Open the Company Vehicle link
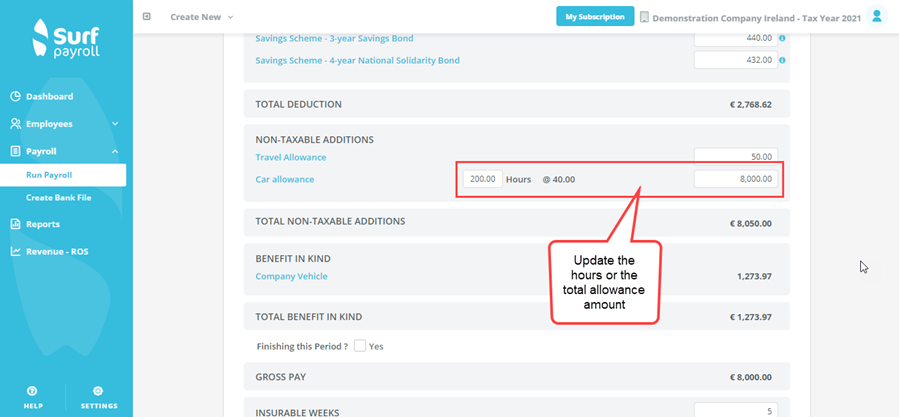Viewport: 900px width, 417px height. [x=291, y=276]
